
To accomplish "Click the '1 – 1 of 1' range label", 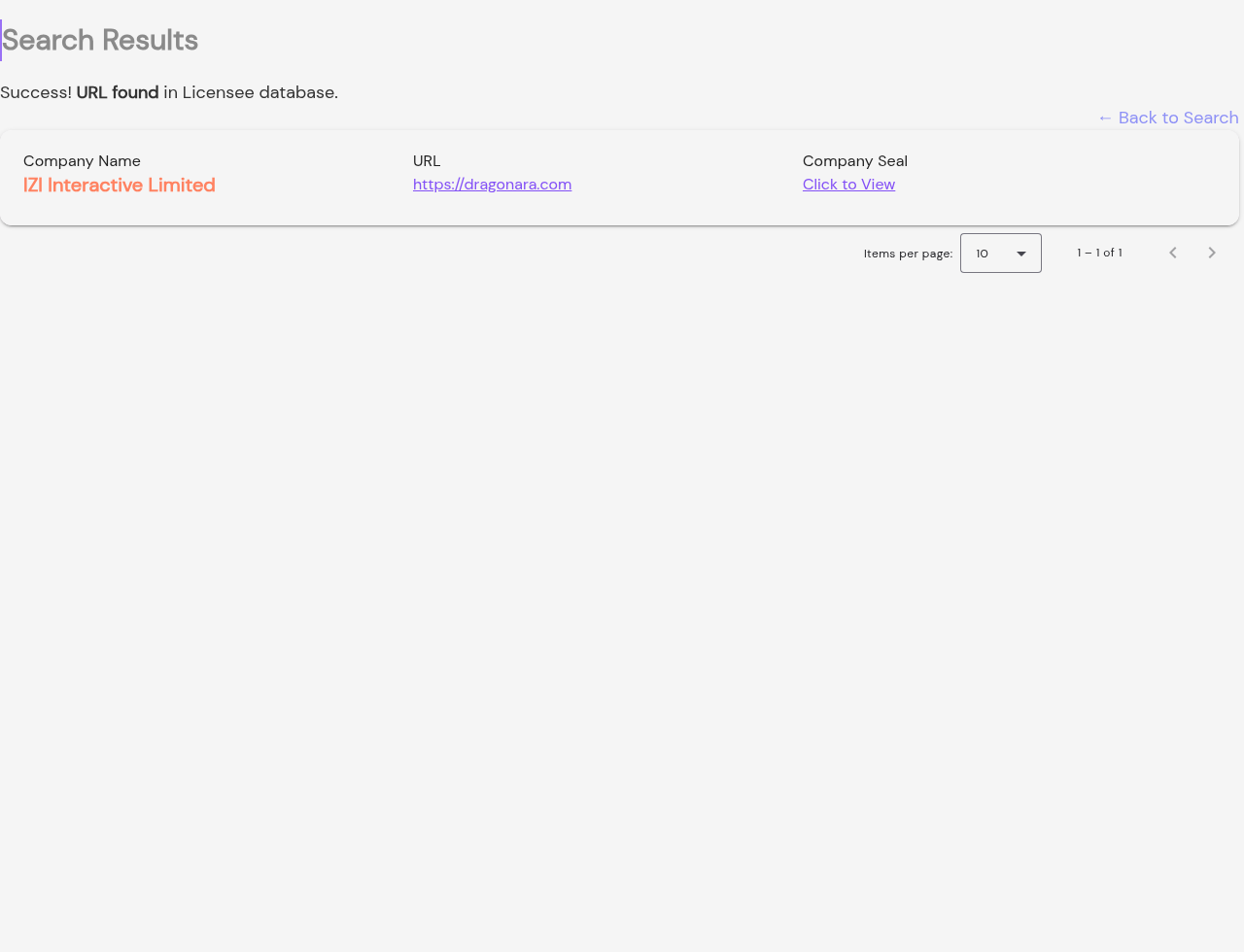I will (1099, 253).
